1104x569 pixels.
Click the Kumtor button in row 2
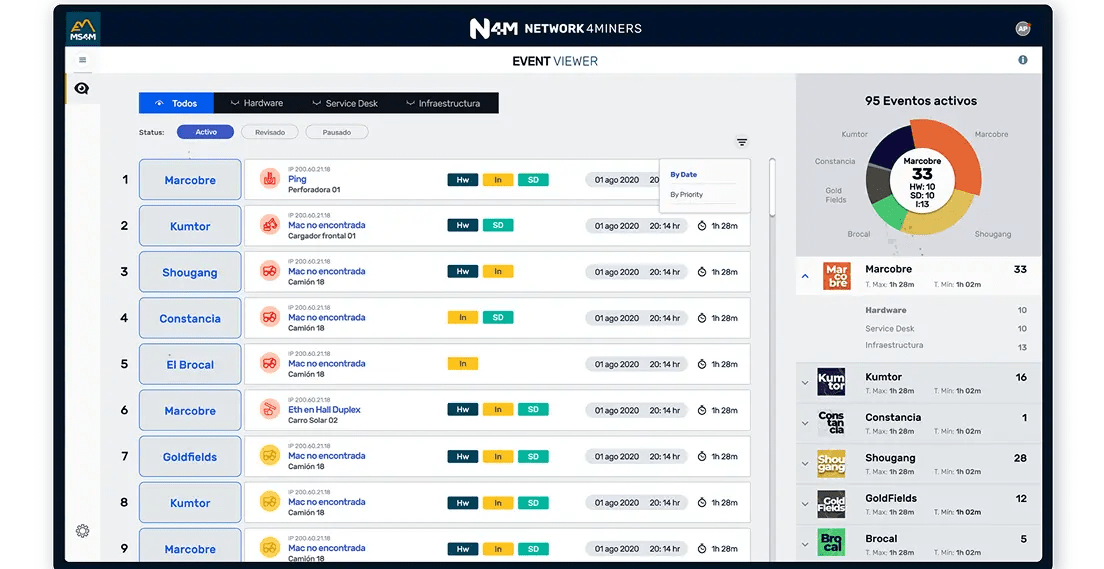click(x=190, y=226)
